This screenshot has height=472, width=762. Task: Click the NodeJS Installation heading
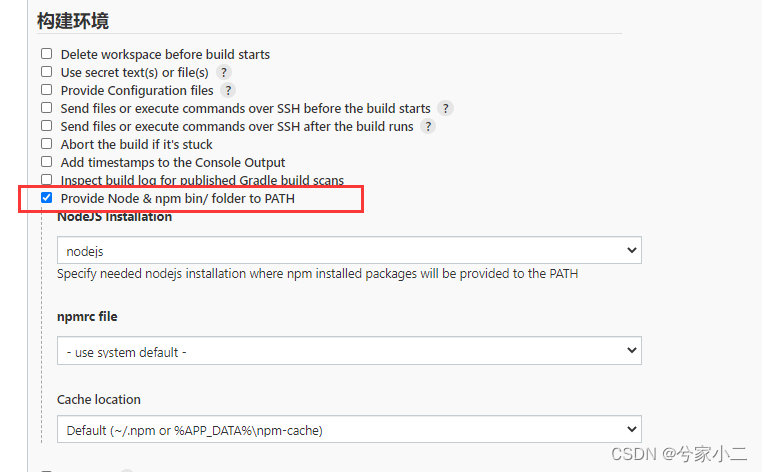pyautogui.click(x=115, y=217)
